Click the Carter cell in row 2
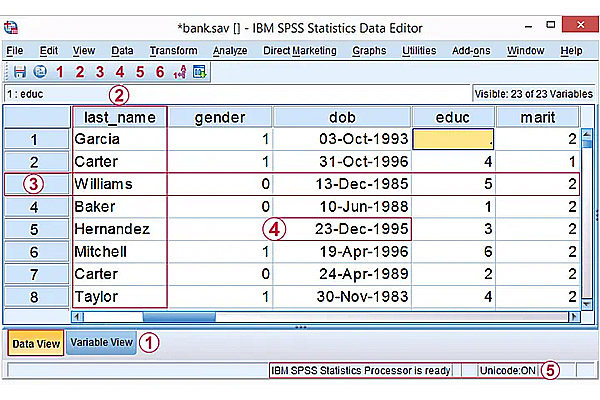The image size is (600, 400). tap(120, 162)
